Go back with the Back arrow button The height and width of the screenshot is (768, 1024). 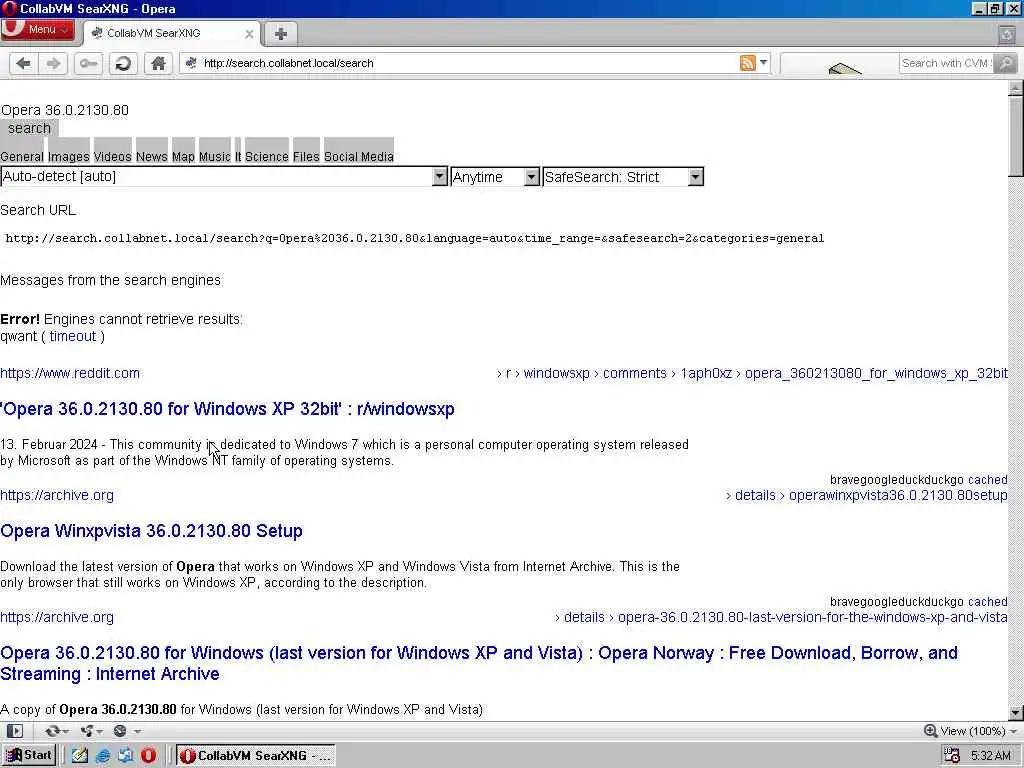click(x=24, y=63)
